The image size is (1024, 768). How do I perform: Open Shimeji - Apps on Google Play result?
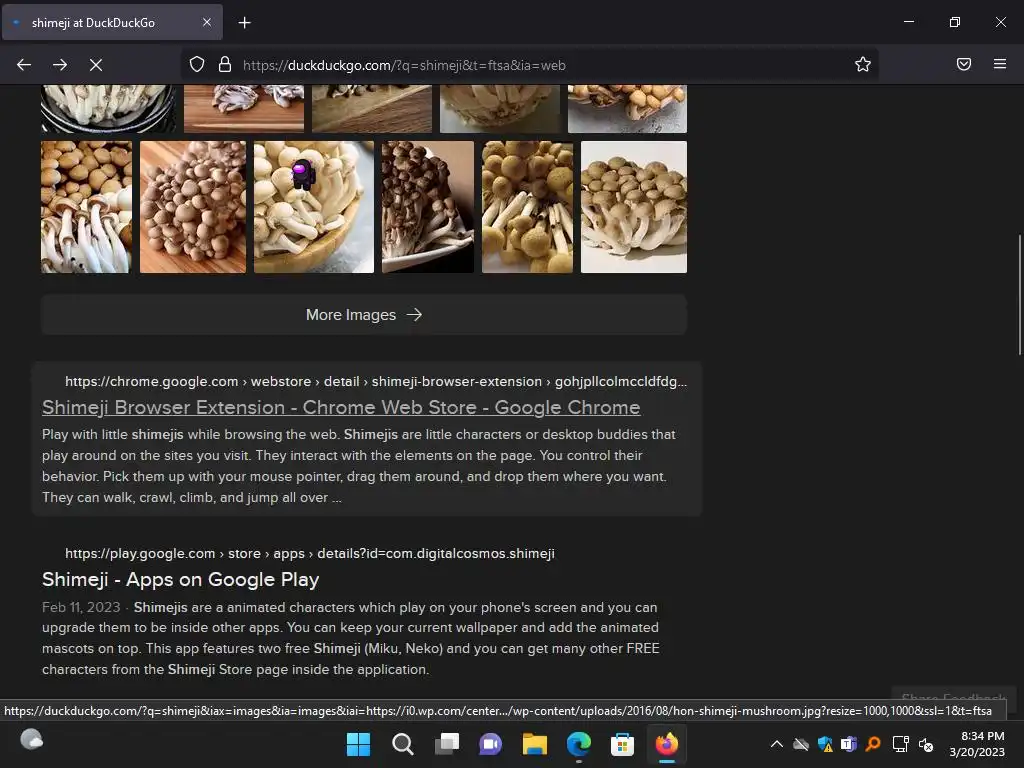(x=180, y=579)
